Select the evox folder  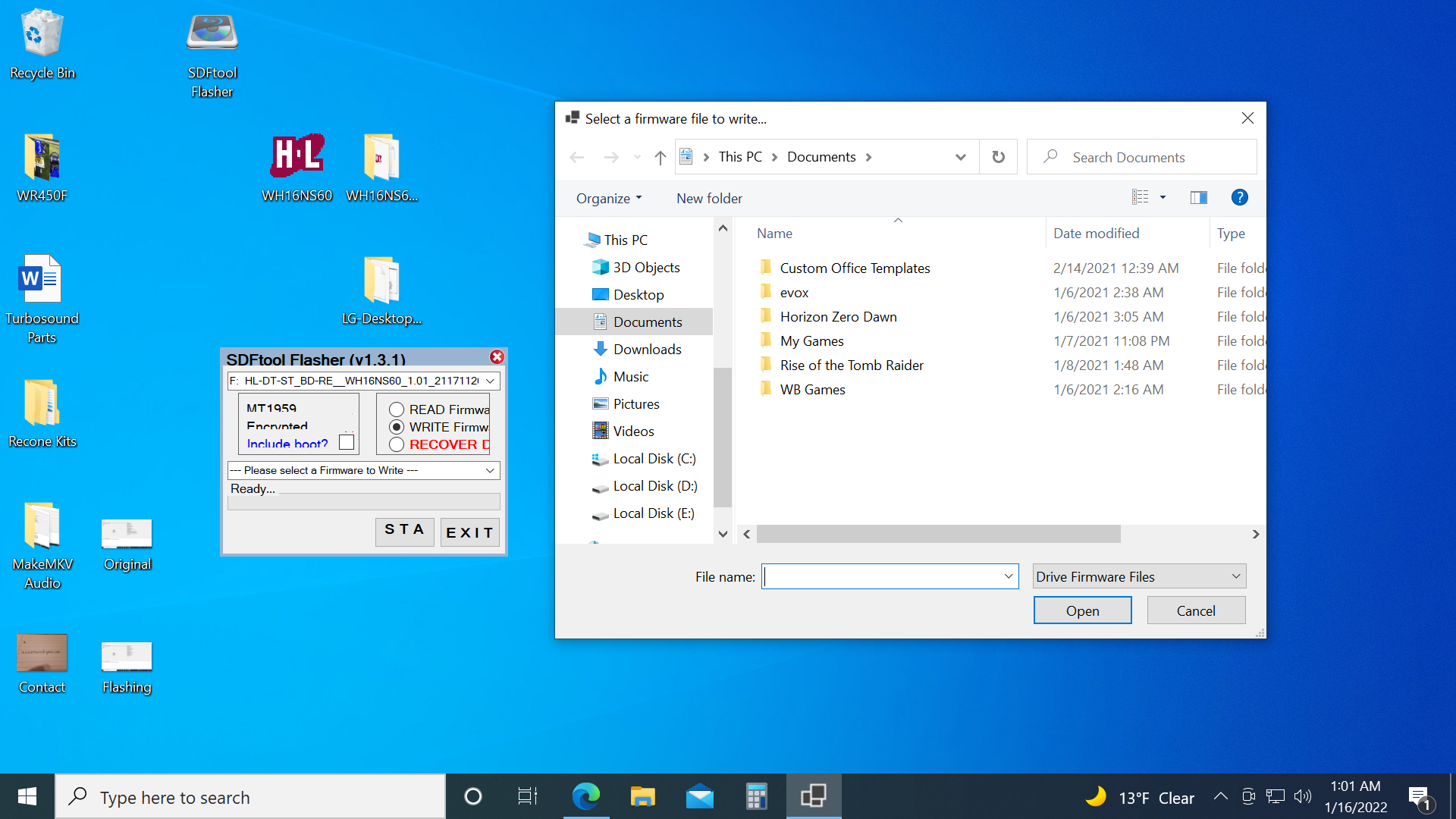794,292
